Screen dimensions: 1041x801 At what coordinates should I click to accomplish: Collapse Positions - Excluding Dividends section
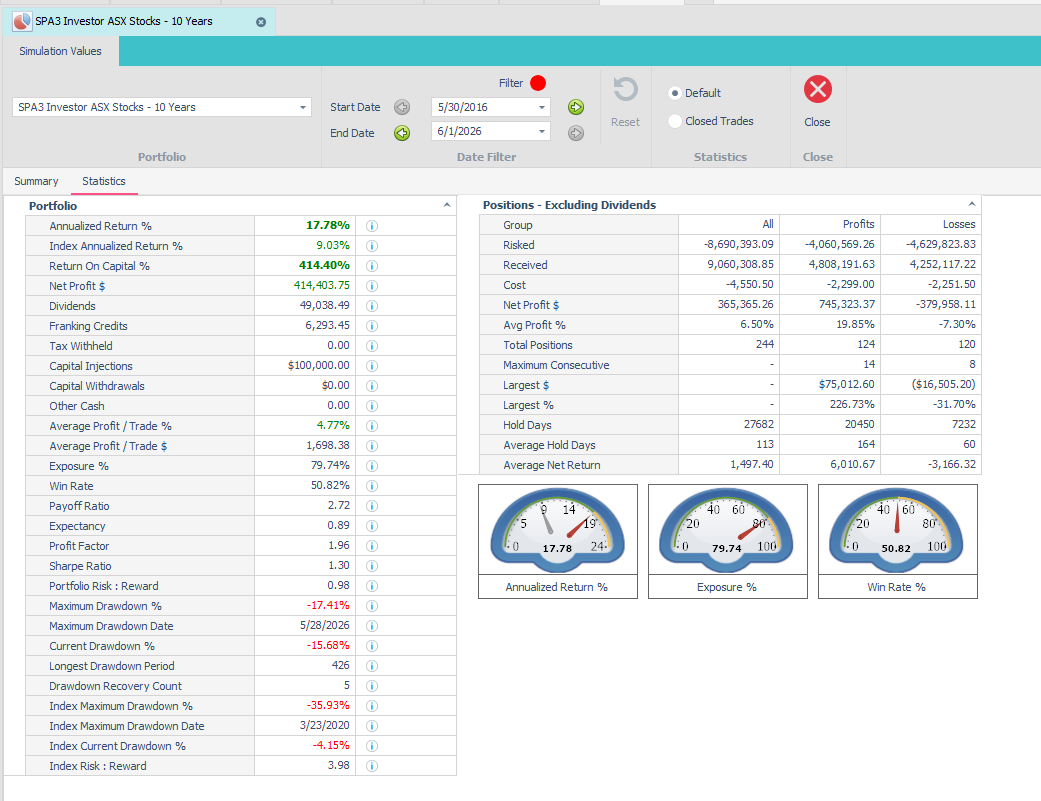971,204
